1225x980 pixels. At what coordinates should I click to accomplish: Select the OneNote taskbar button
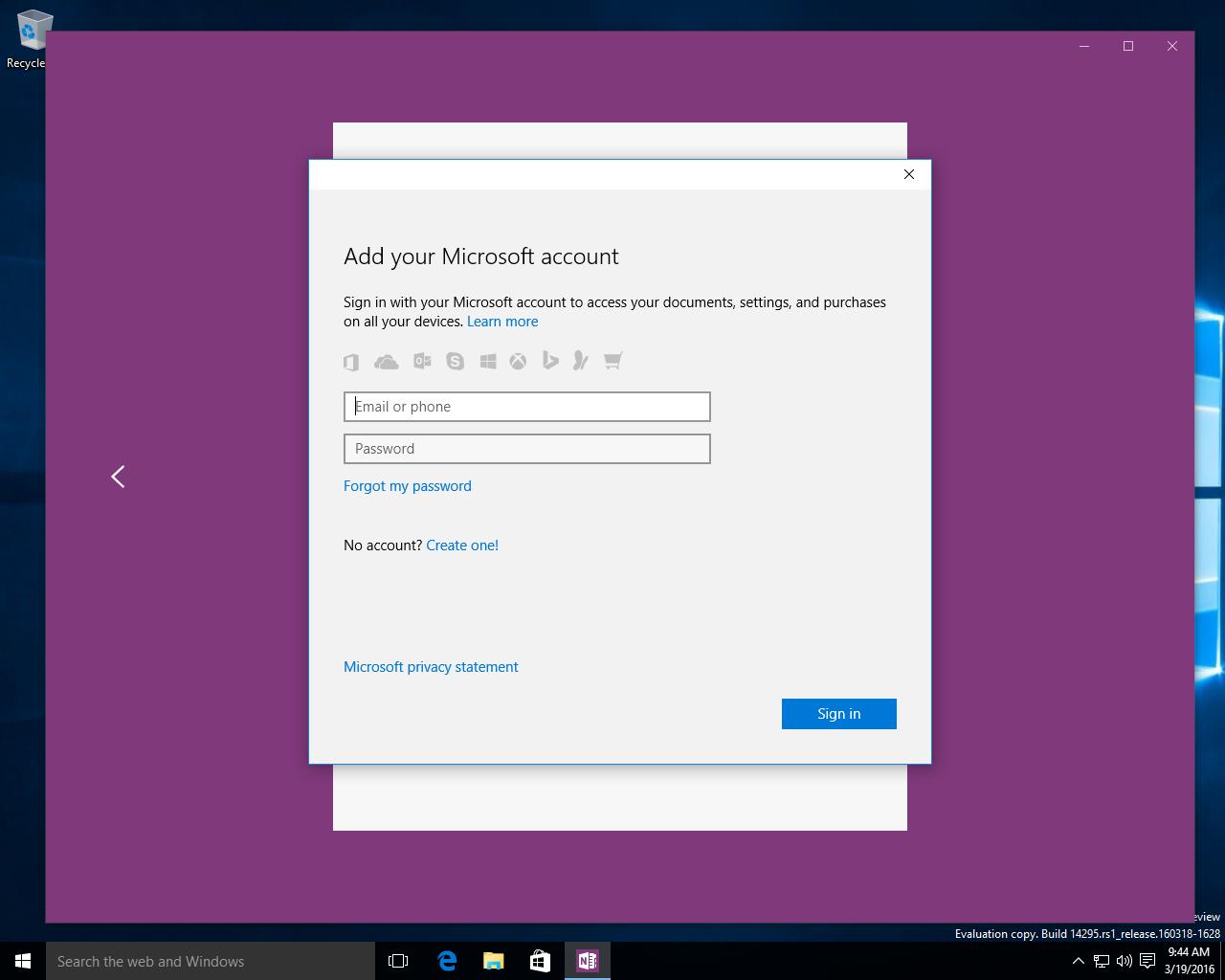tap(587, 961)
